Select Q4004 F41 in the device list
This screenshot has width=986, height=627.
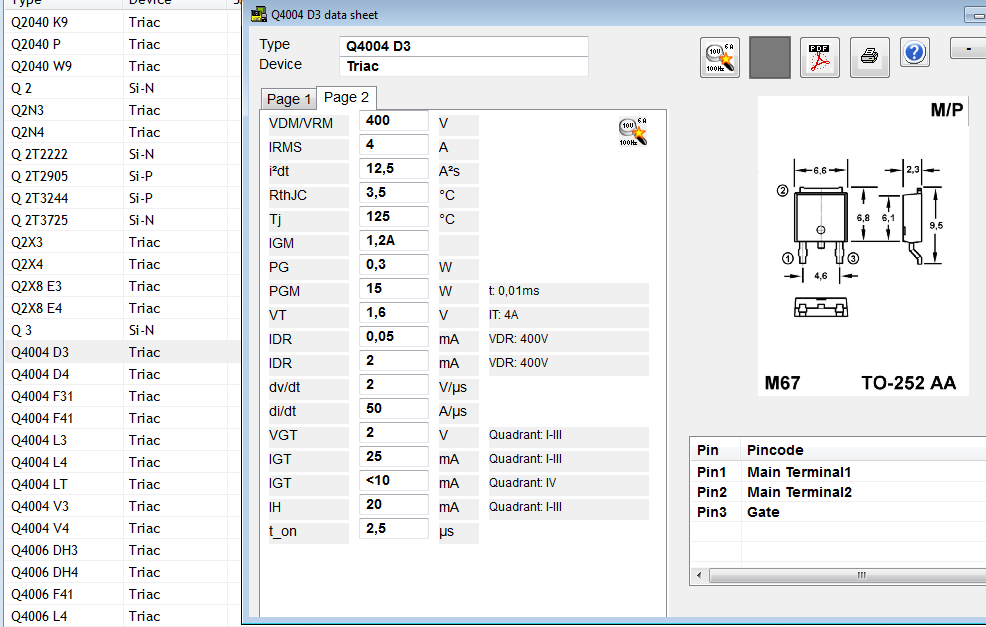click(x=122, y=418)
